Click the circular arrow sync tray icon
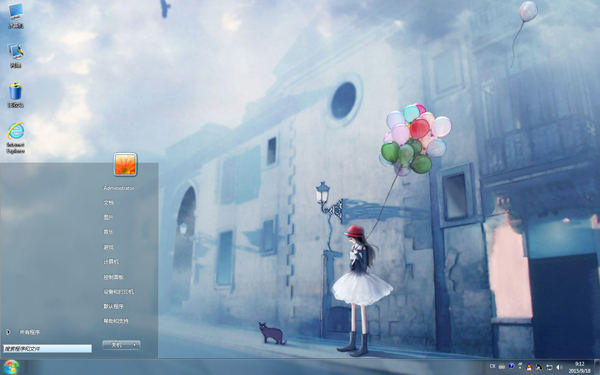The width and height of the screenshot is (600, 375). [549, 367]
